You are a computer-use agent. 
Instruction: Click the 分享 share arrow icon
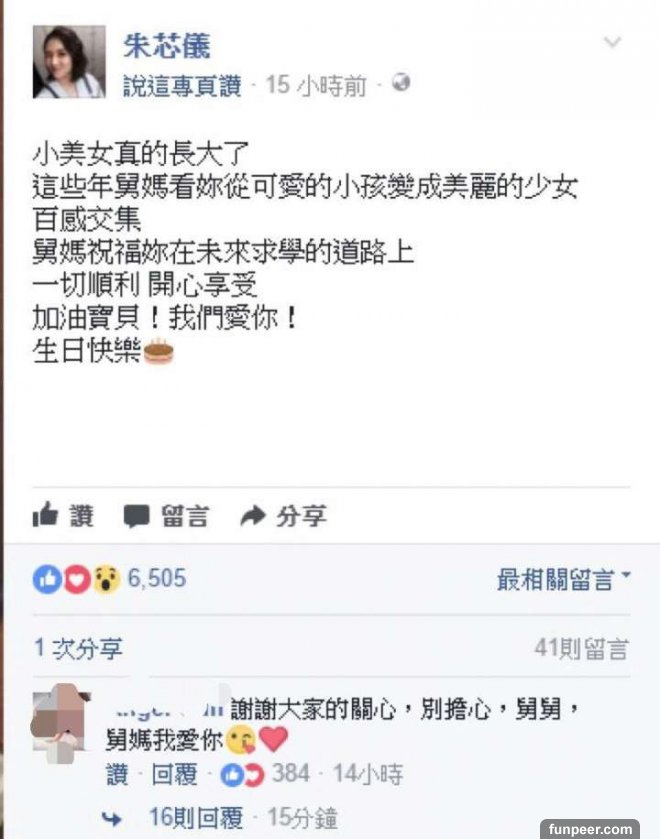click(253, 516)
